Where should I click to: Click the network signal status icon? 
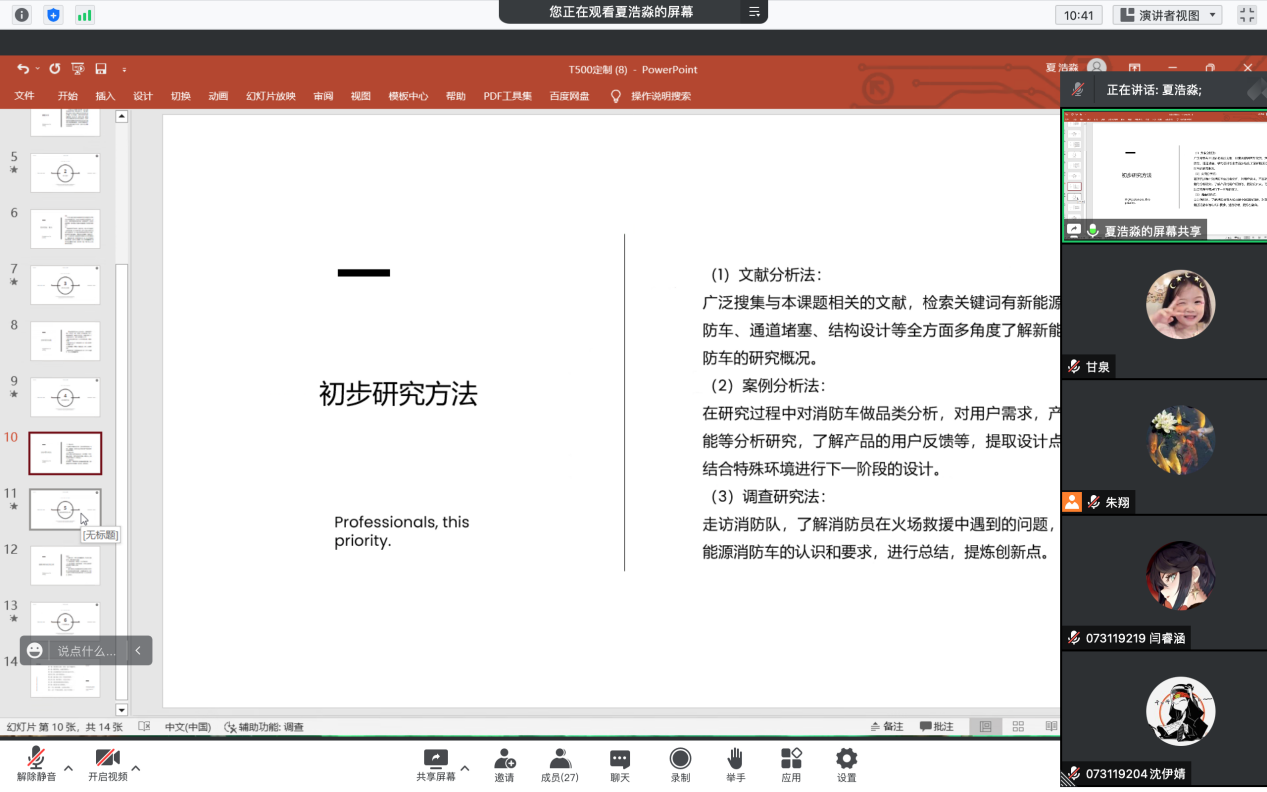coord(85,15)
